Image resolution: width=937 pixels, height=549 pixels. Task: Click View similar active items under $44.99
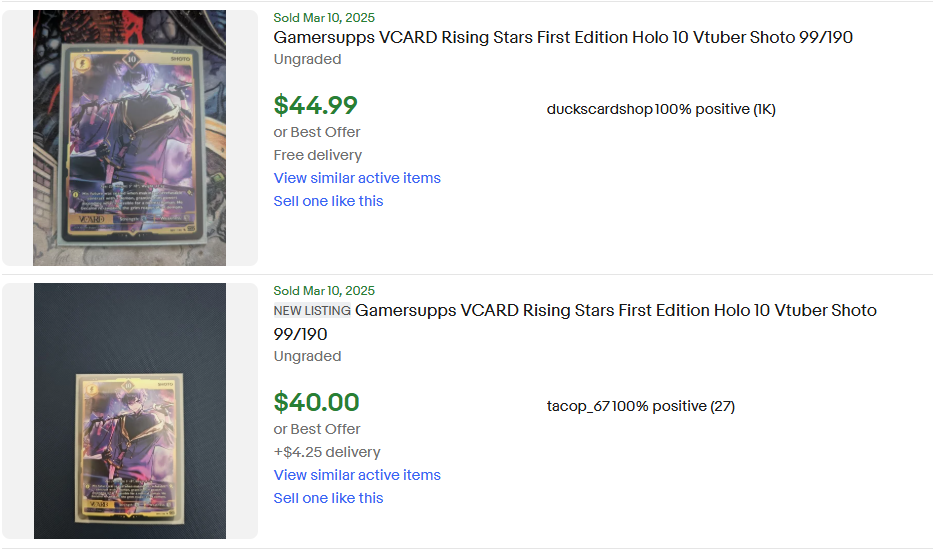click(x=357, y=178)
